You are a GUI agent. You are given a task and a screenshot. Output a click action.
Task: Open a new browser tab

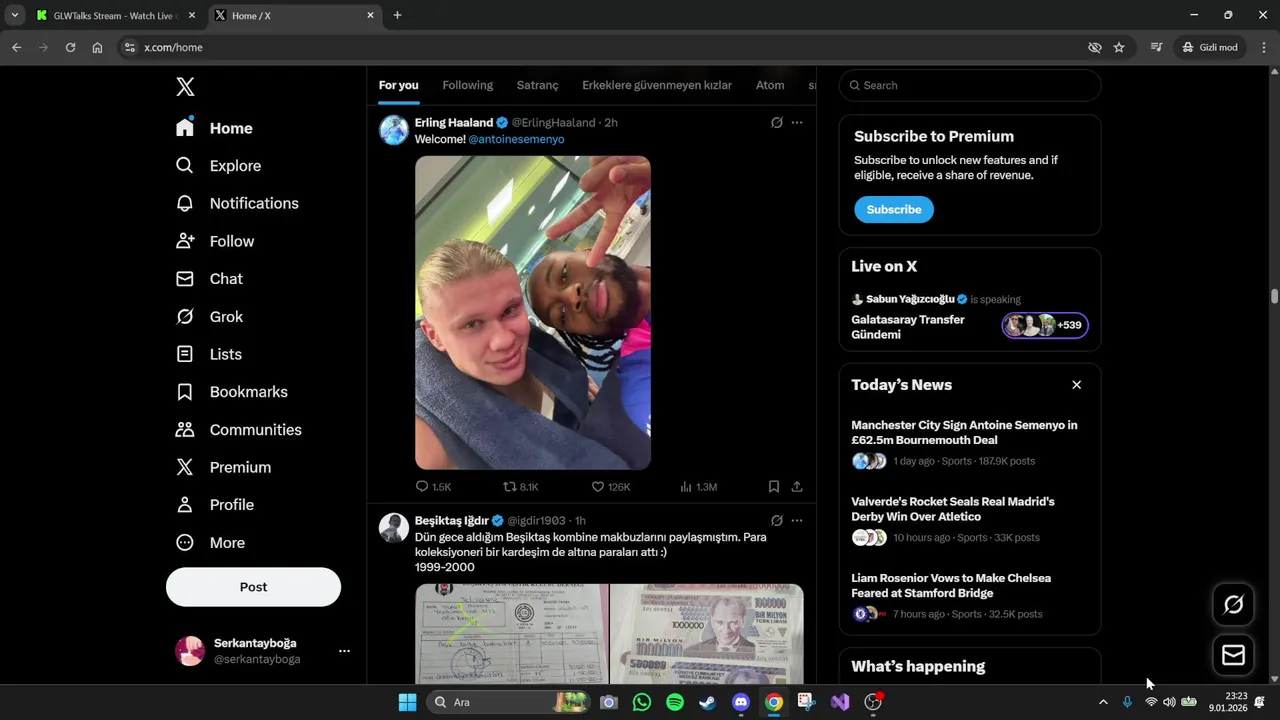tap(397, 15)
